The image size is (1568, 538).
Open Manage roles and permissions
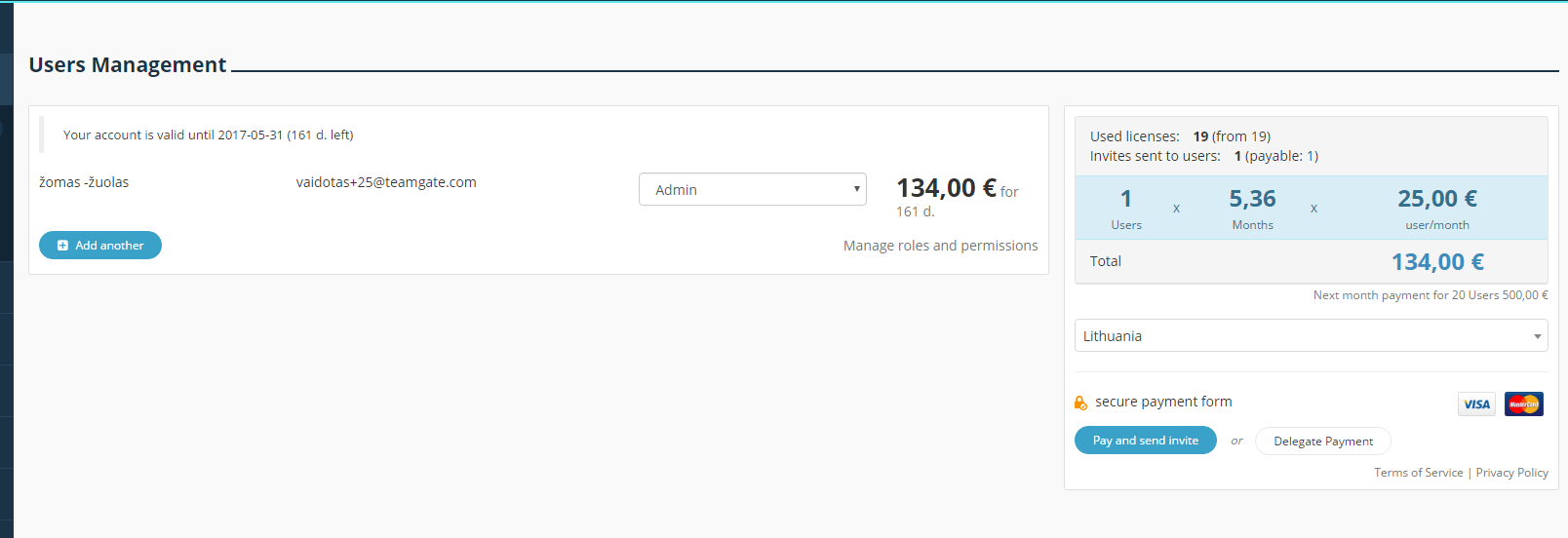[940, 246]
